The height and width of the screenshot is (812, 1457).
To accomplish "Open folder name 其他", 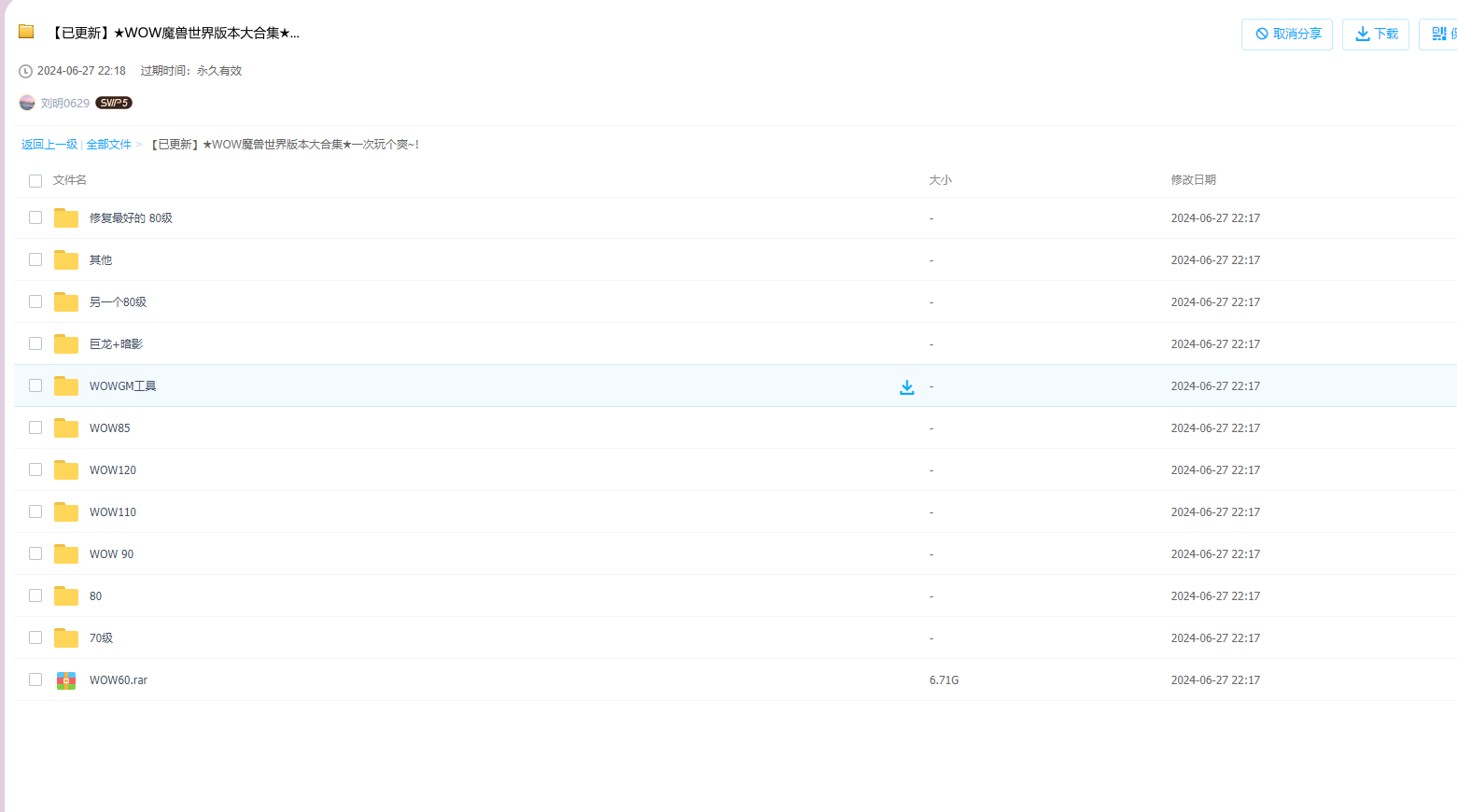I will (101, 260).
